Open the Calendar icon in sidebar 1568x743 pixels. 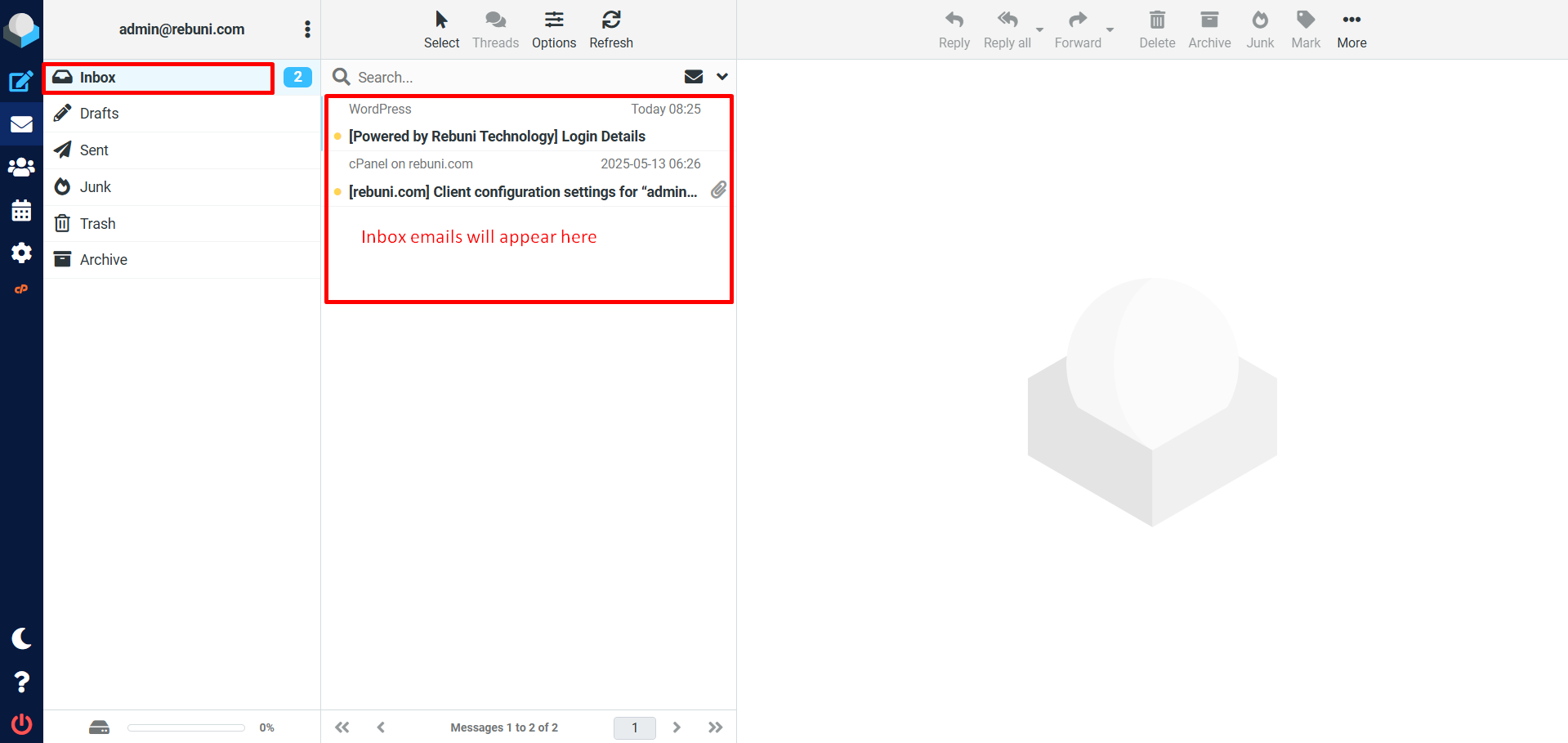click(x=21, y=211)
